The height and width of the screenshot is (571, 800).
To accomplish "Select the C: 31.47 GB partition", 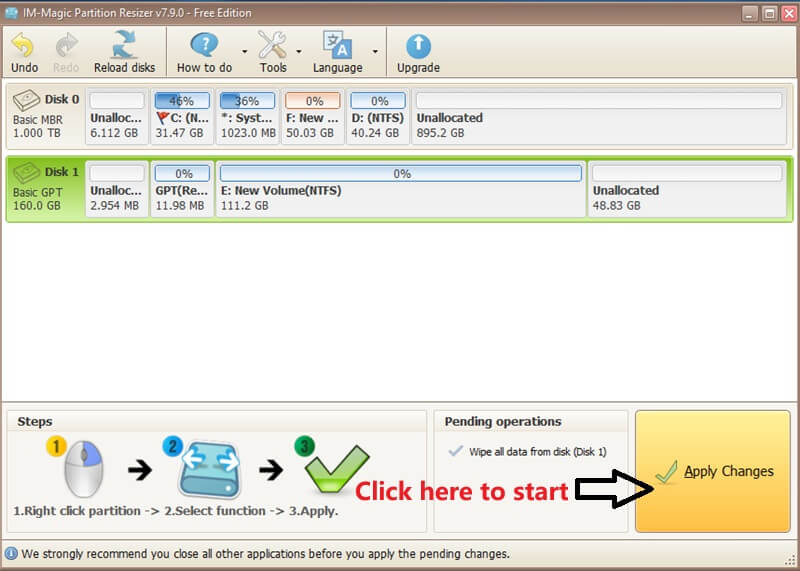I will coord(182,116).
